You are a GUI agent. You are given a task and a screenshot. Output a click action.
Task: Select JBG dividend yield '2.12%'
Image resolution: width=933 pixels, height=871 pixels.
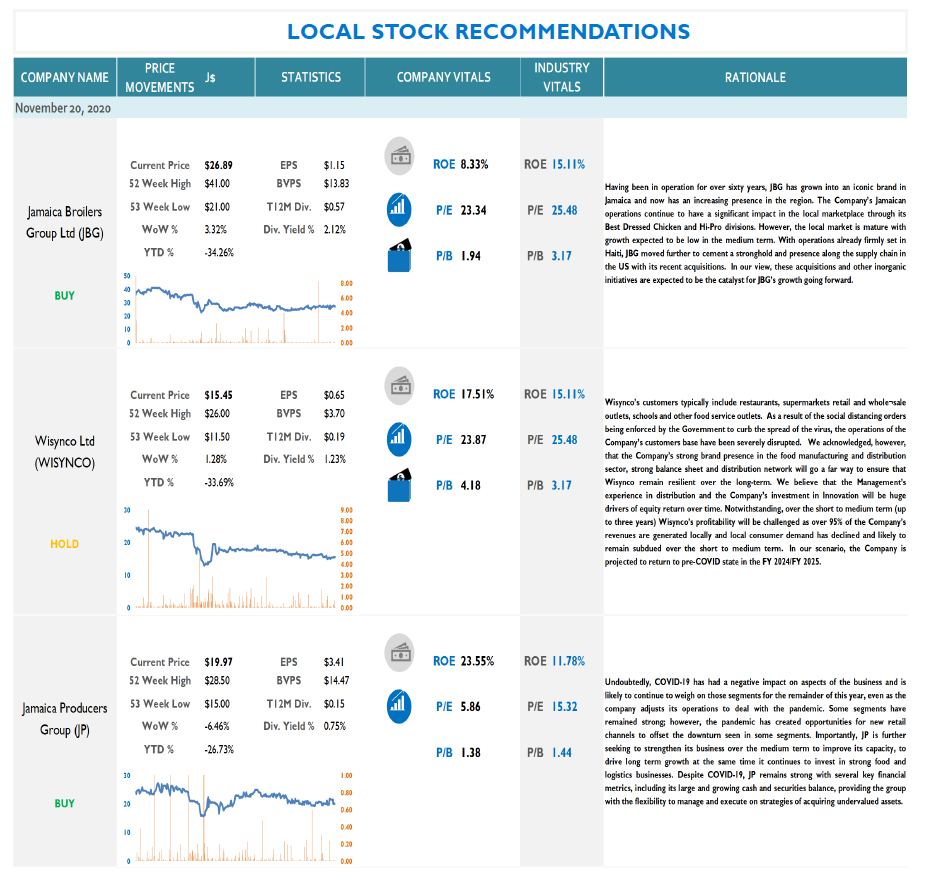334,229
